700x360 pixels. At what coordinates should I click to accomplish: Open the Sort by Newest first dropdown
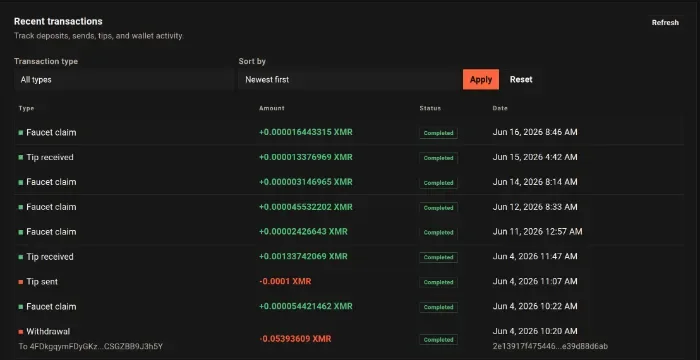pyautogui.click(x=350, y=80)
